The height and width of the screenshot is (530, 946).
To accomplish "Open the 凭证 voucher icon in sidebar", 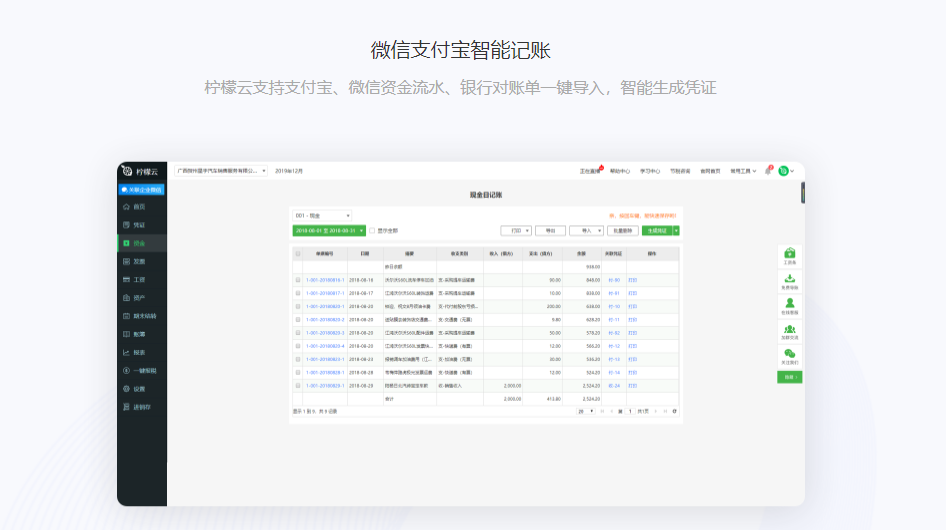I will (126, 225).
